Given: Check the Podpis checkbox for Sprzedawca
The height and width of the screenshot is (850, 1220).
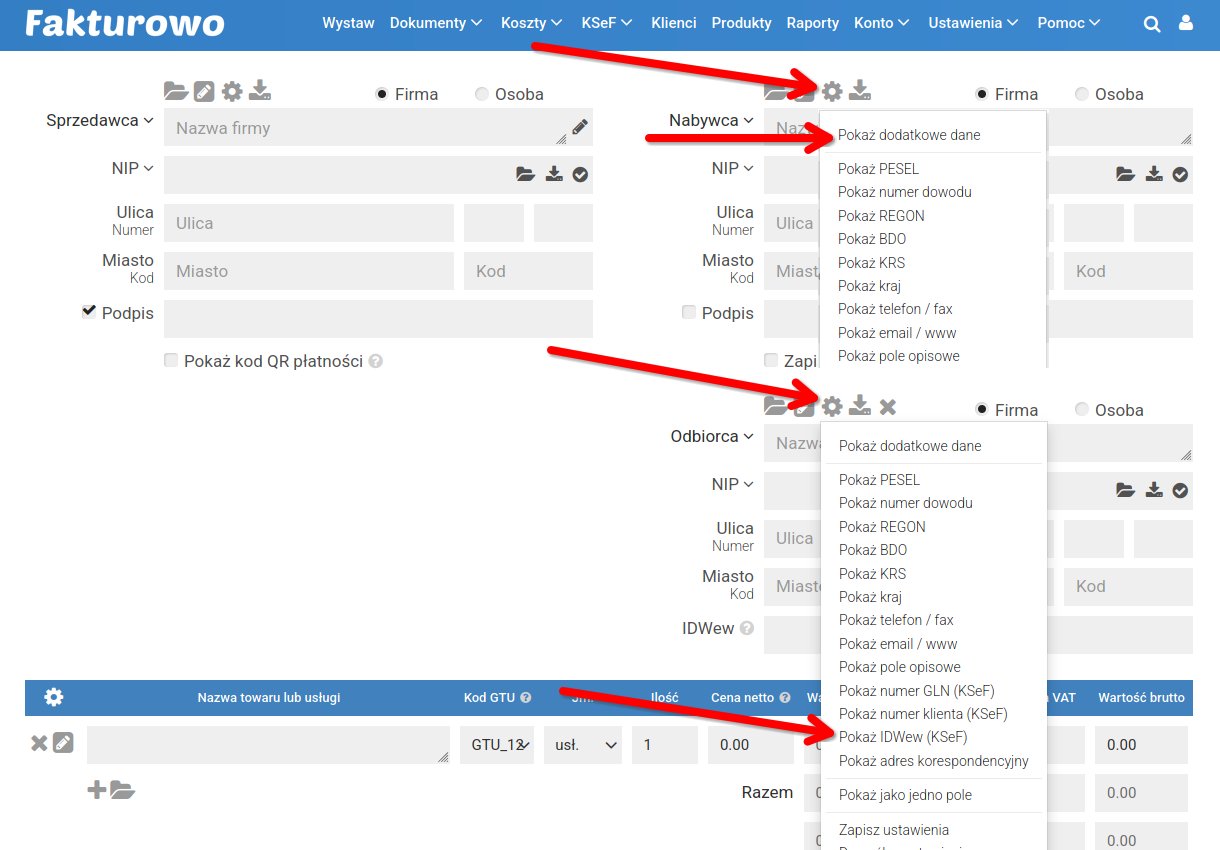Looking at the screenshot, I should (x=89, y=310).
